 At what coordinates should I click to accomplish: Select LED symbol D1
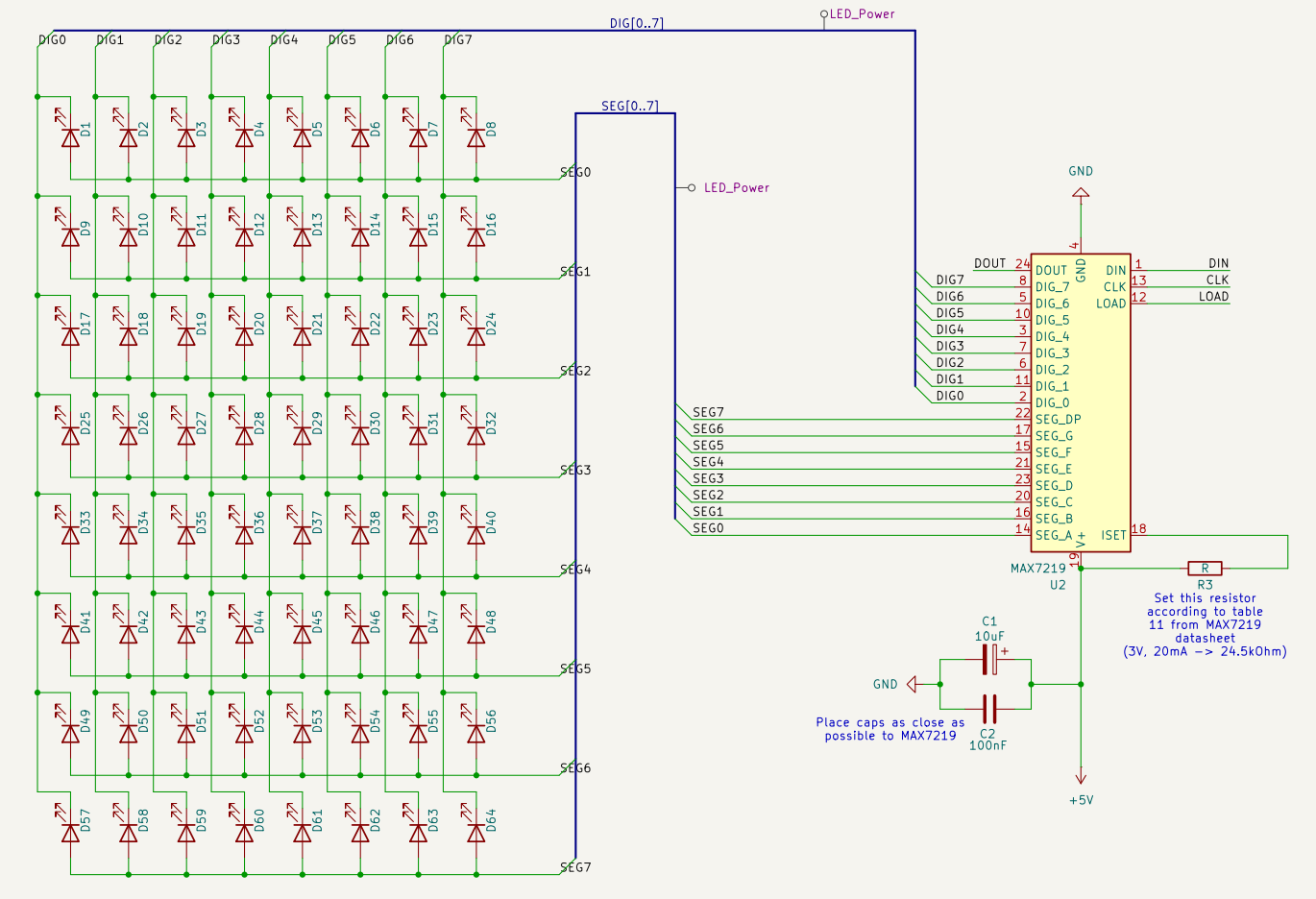[x=70, y=136]
